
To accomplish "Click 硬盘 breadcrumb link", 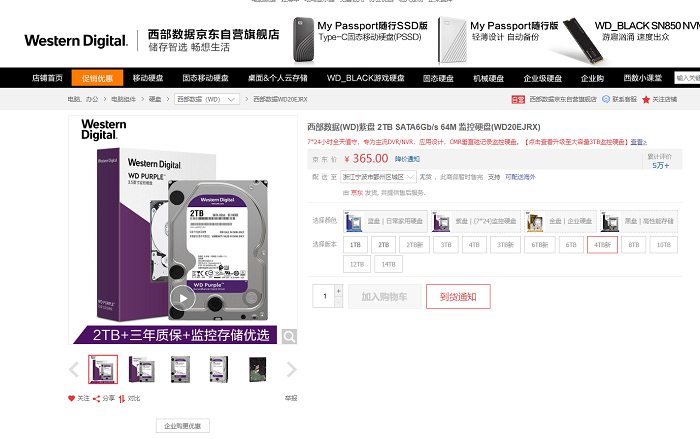I will (155, 99).
